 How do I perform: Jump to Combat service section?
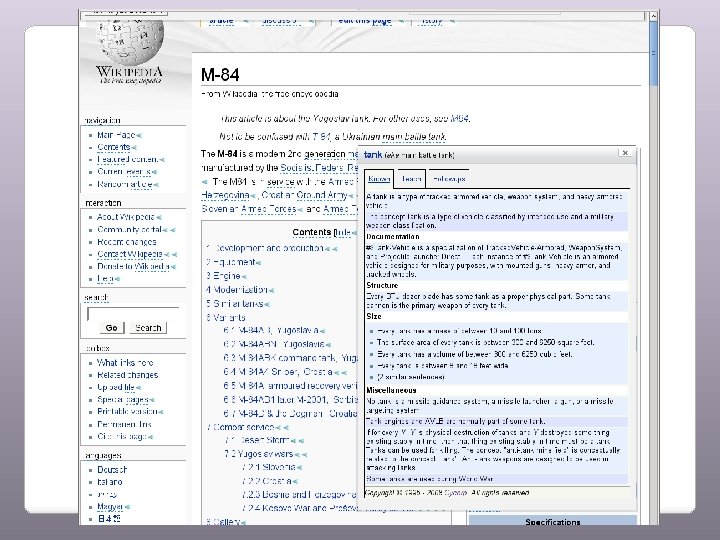pos(241,427)
